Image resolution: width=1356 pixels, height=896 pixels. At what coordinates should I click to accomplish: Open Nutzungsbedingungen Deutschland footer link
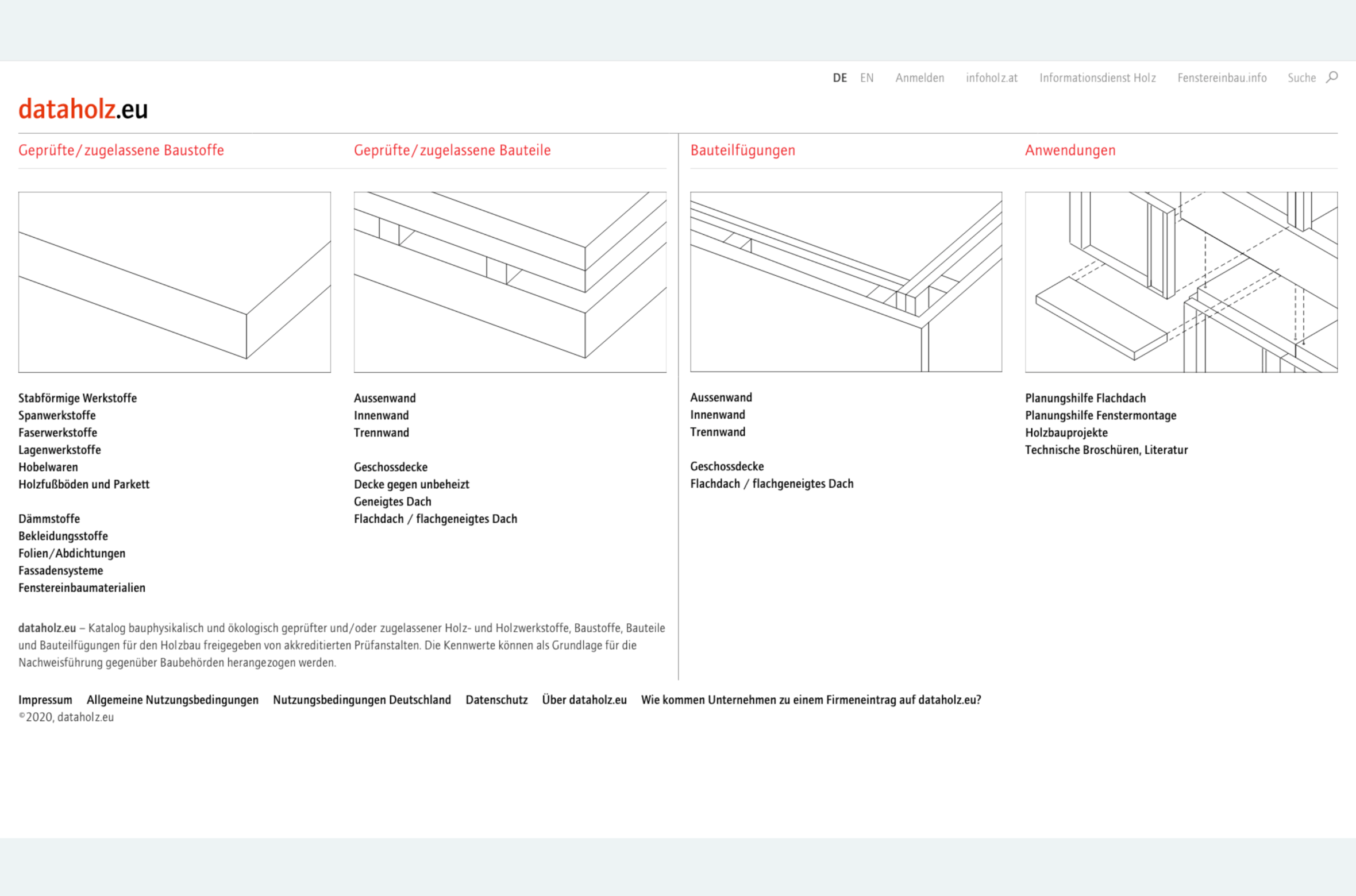click(362, 700)
